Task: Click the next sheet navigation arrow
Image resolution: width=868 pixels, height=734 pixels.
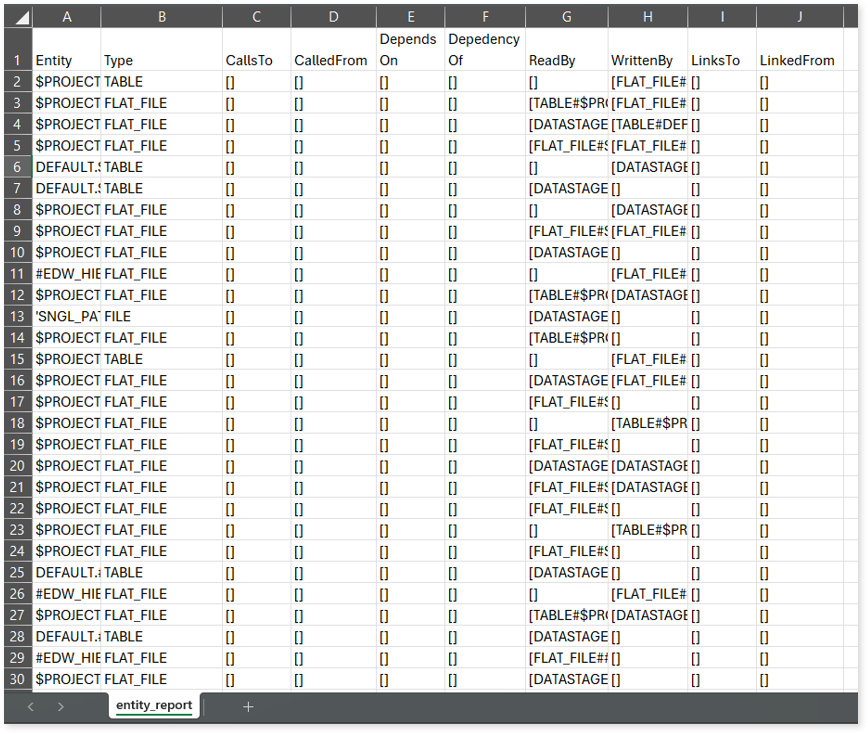Action: pos(61,707)
